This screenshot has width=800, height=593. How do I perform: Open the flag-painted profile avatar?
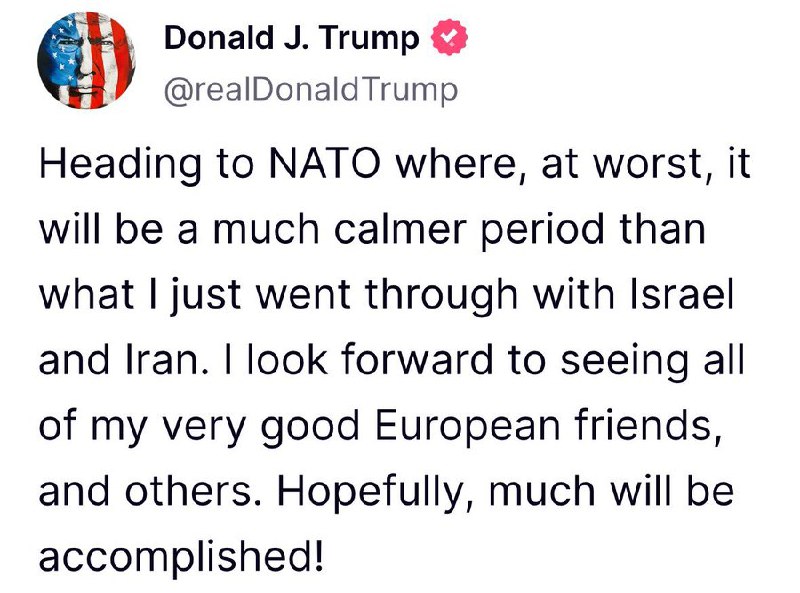coord(86,60)
